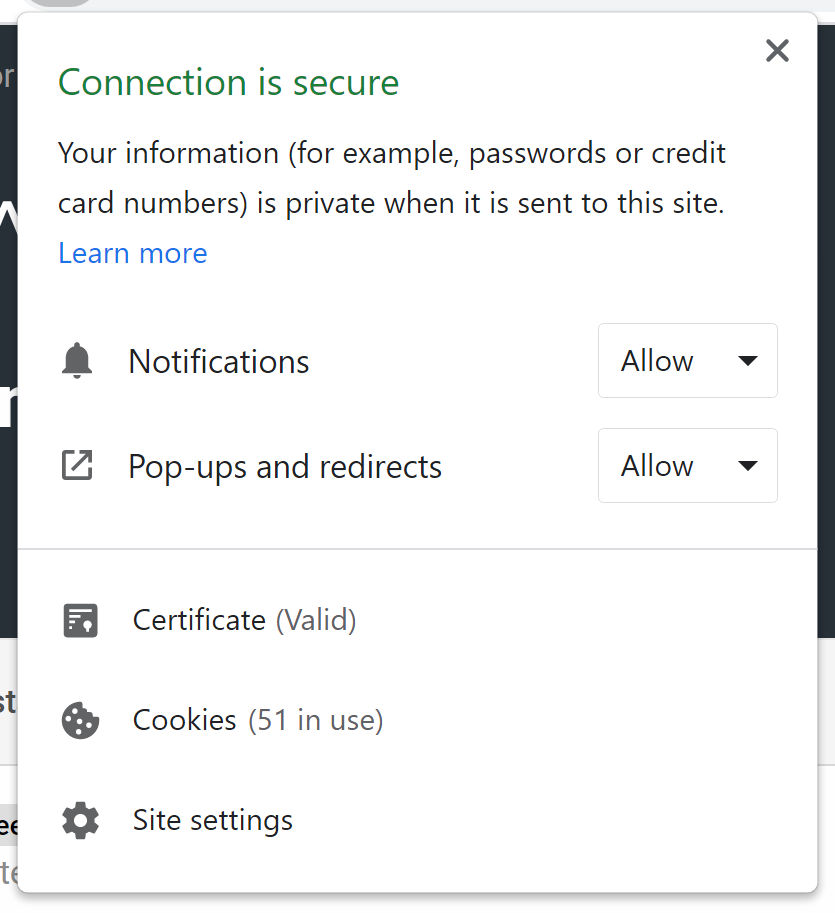Click the private information description text

(392, 179)
